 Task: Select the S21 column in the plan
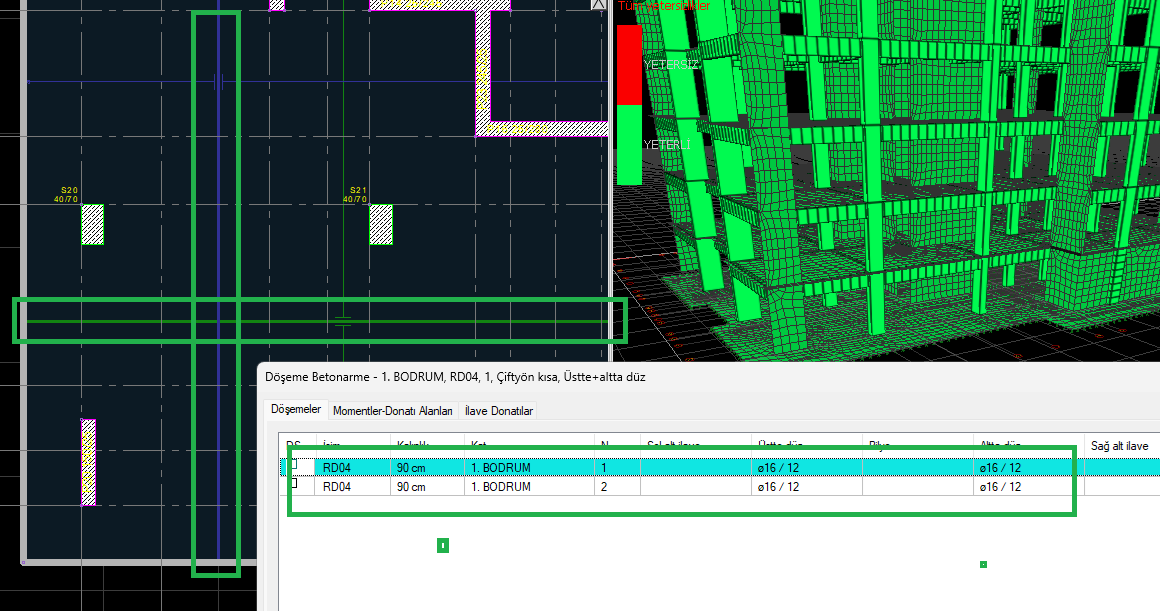[381, 225]
